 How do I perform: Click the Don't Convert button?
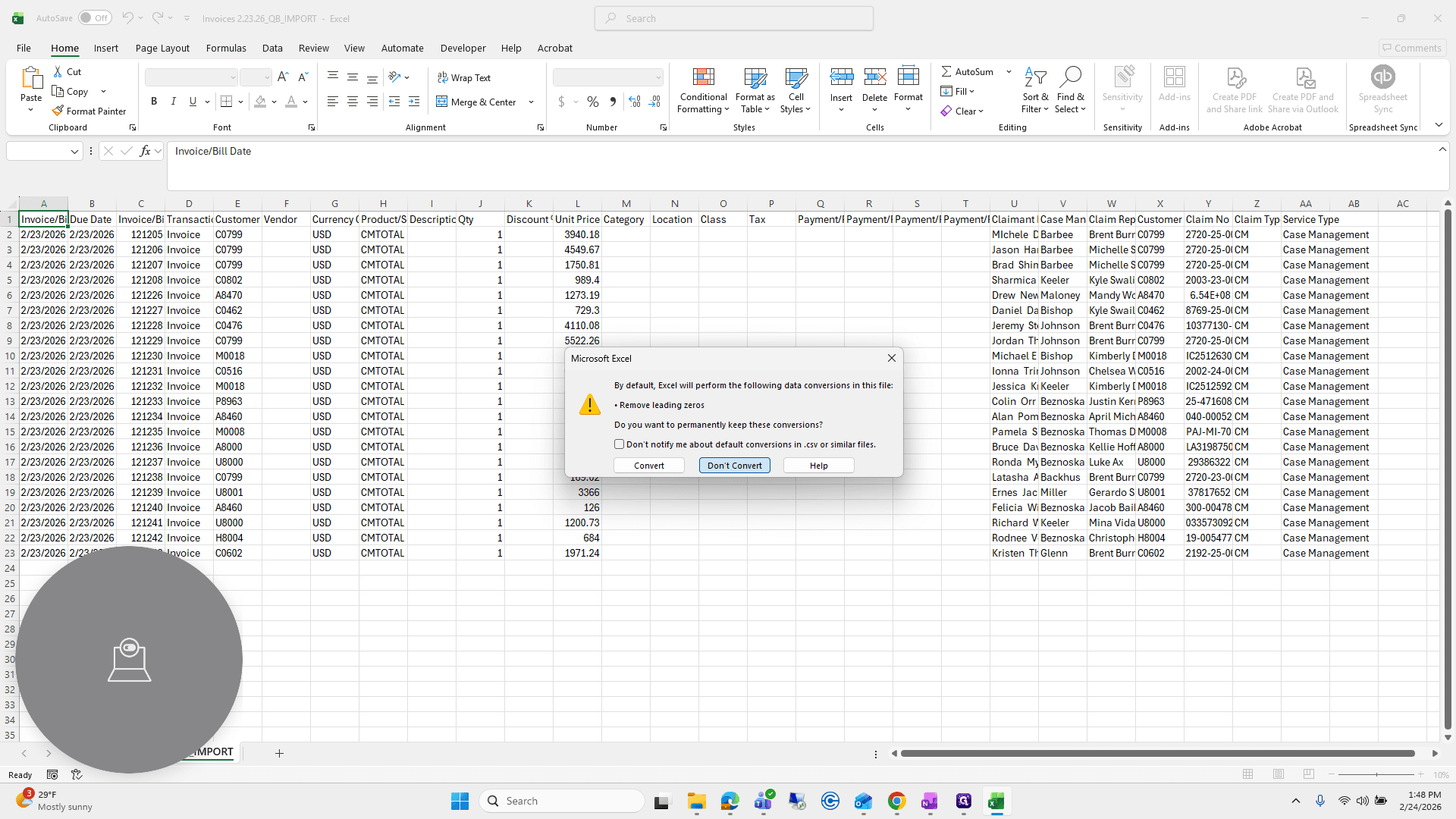tap(734, 466)
